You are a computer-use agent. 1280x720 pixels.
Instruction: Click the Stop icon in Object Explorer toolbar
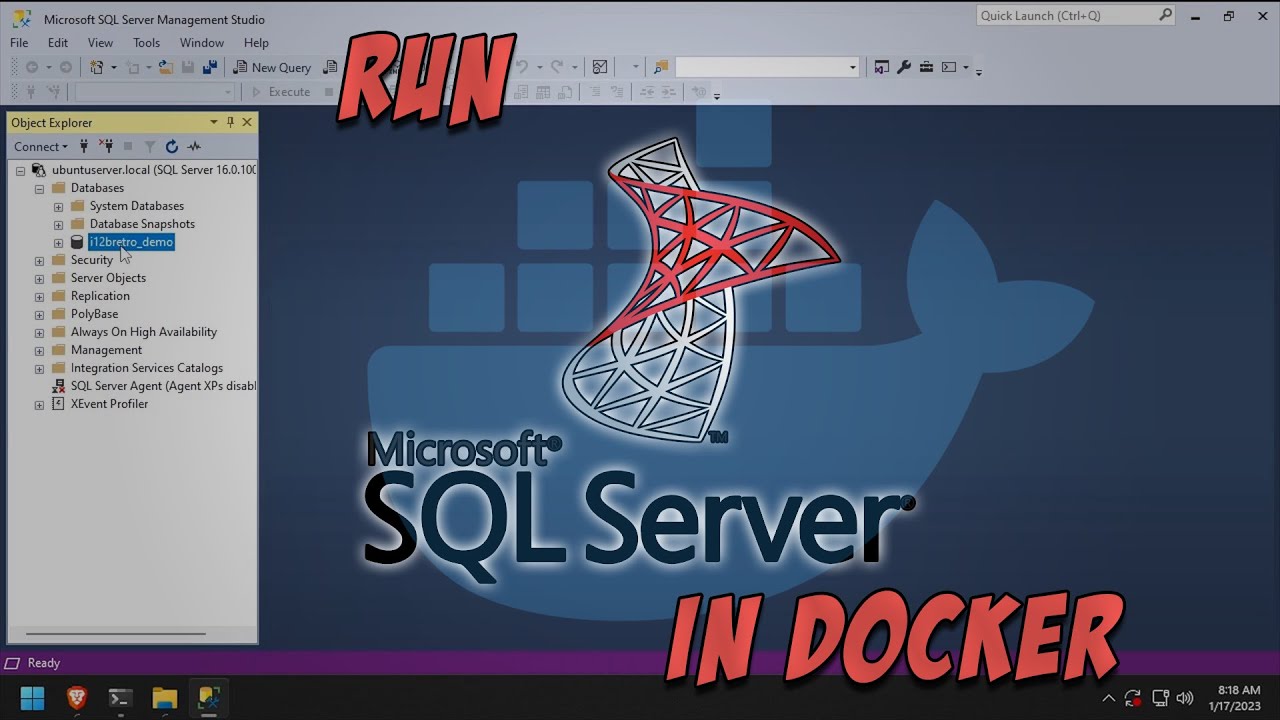128,146
